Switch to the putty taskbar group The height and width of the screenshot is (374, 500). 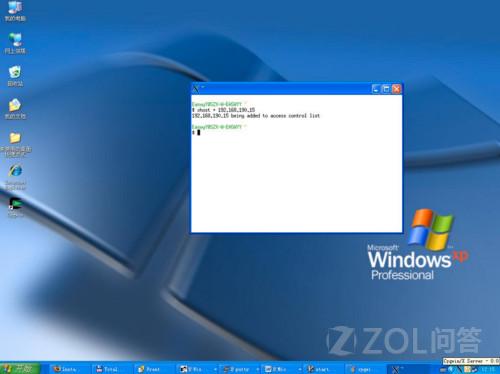[x=240, y=369]
